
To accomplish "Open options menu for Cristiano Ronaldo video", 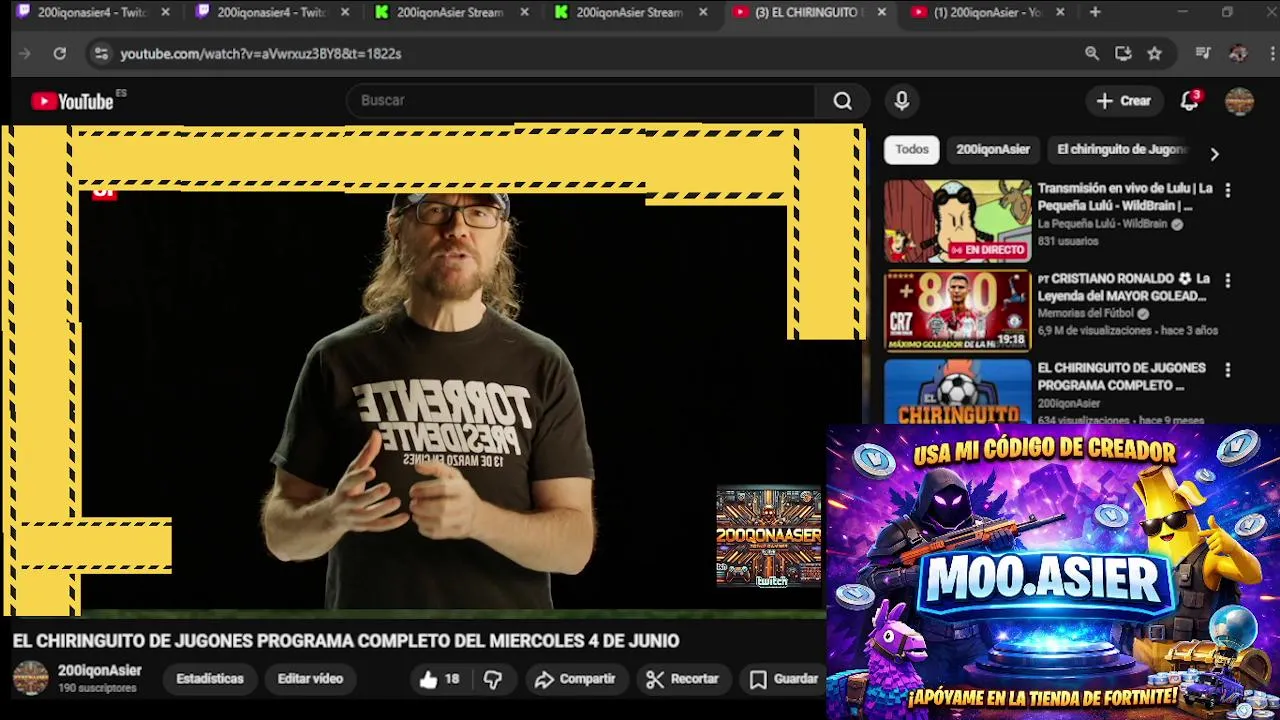I will [1228, 281].
